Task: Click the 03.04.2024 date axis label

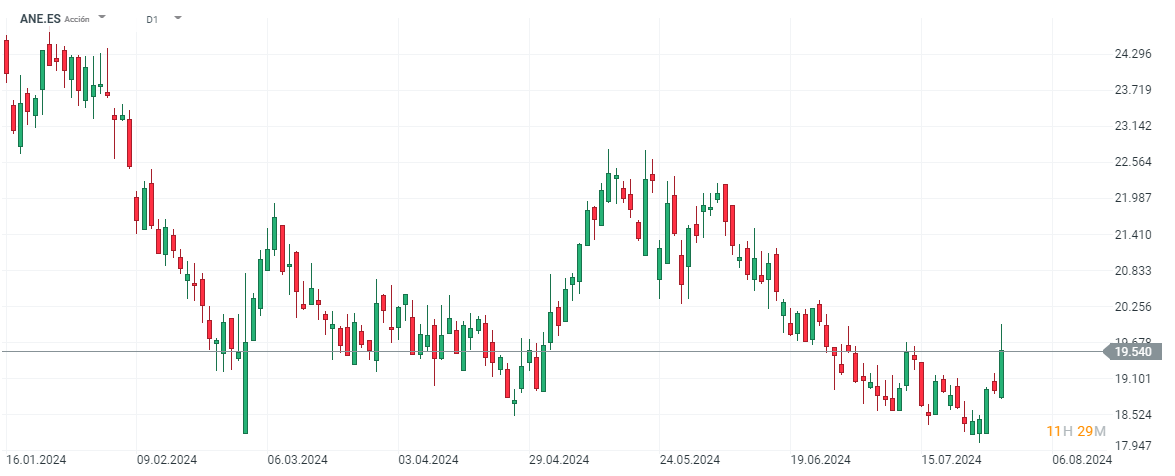Action: click(x=428, y=460)
